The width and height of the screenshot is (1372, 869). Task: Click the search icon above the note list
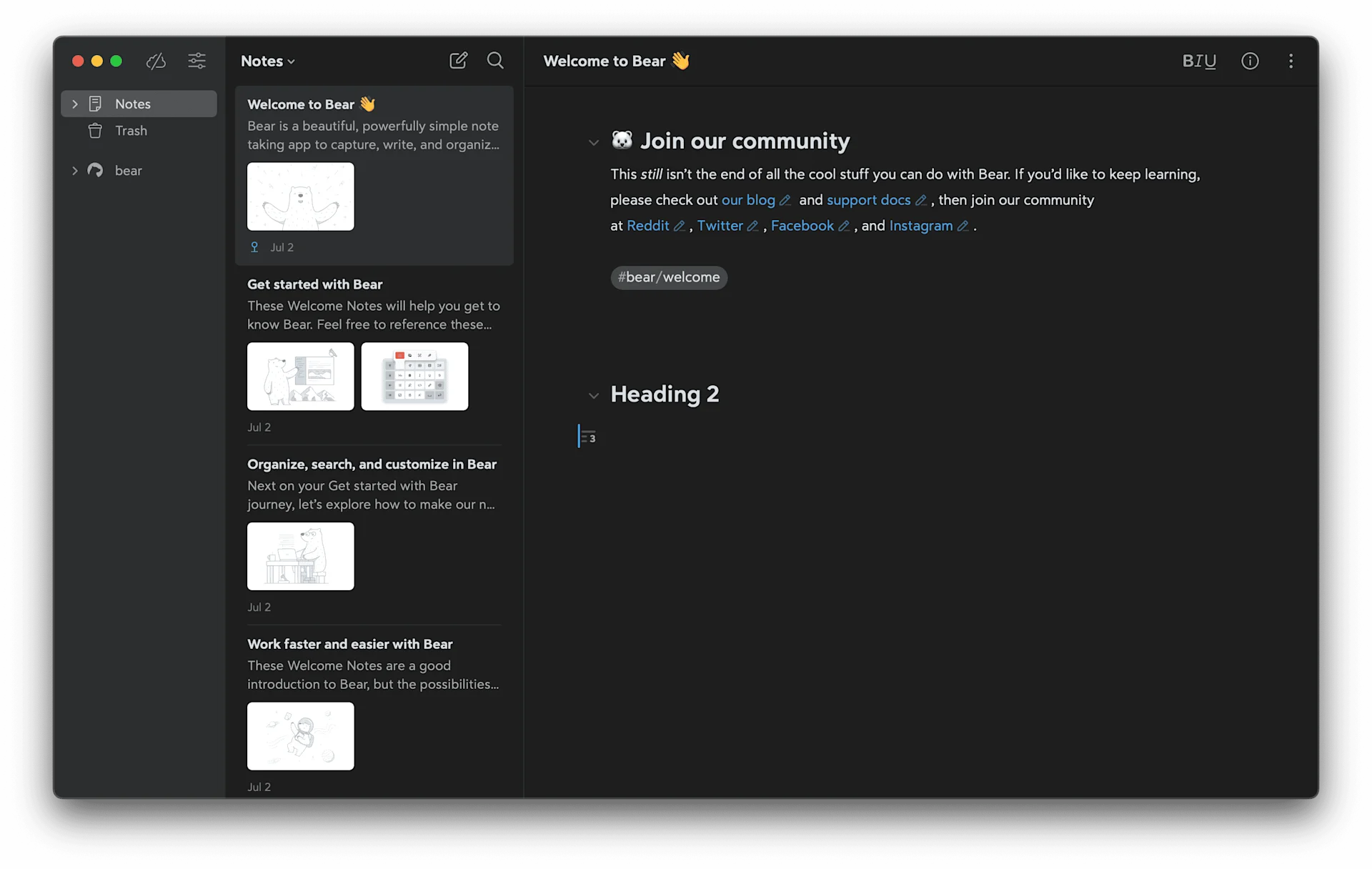tap(494, 61)
